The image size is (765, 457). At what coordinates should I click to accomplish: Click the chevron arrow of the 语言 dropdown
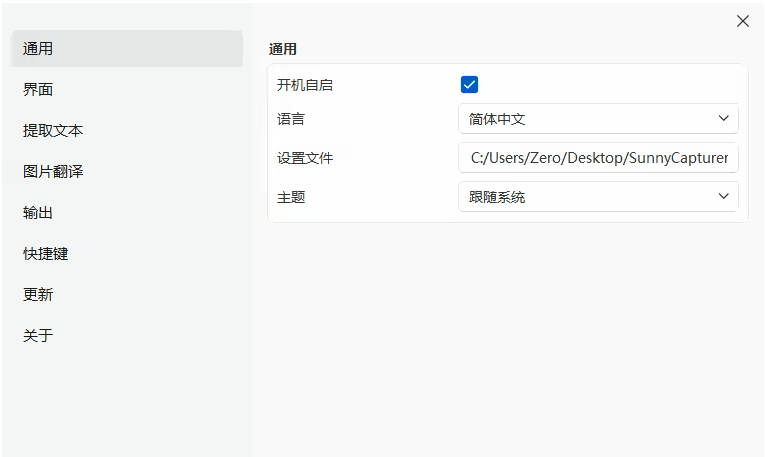point(724,119)
